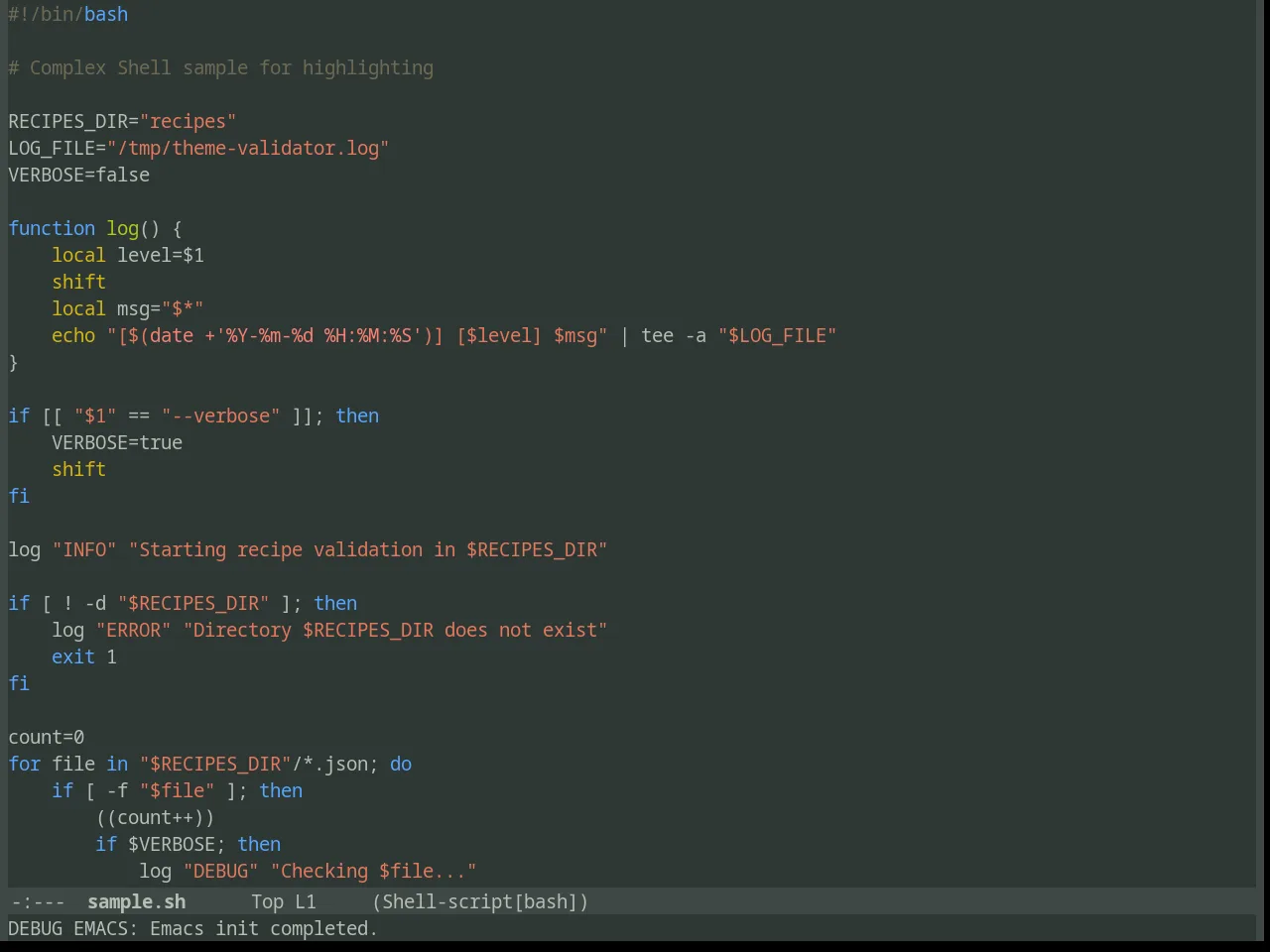Image resolution: width=1270 pixels, height=952 pixels.
Task: Click the string "recipes" on RECIPES_DIR line
Action: (188, 121)
